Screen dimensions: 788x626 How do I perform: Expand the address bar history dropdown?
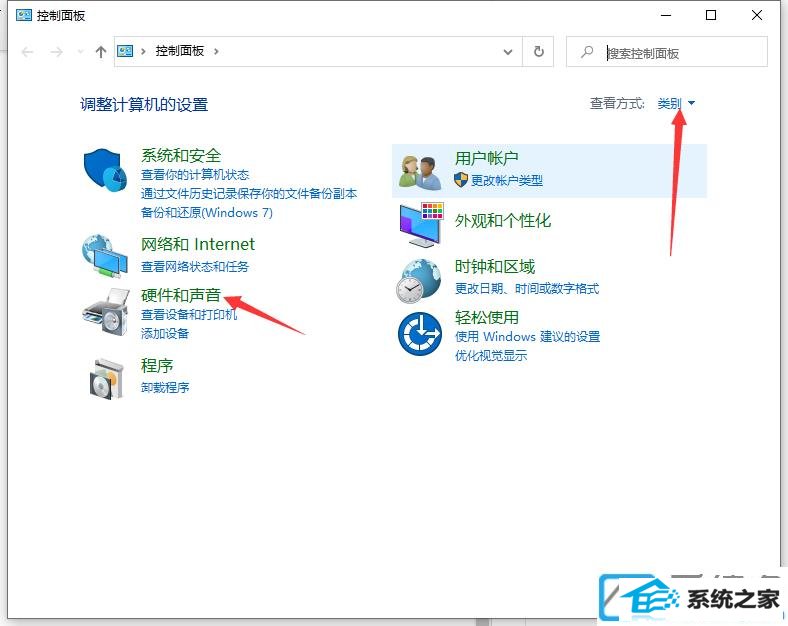pyautogui.click(x=508, y=52)
